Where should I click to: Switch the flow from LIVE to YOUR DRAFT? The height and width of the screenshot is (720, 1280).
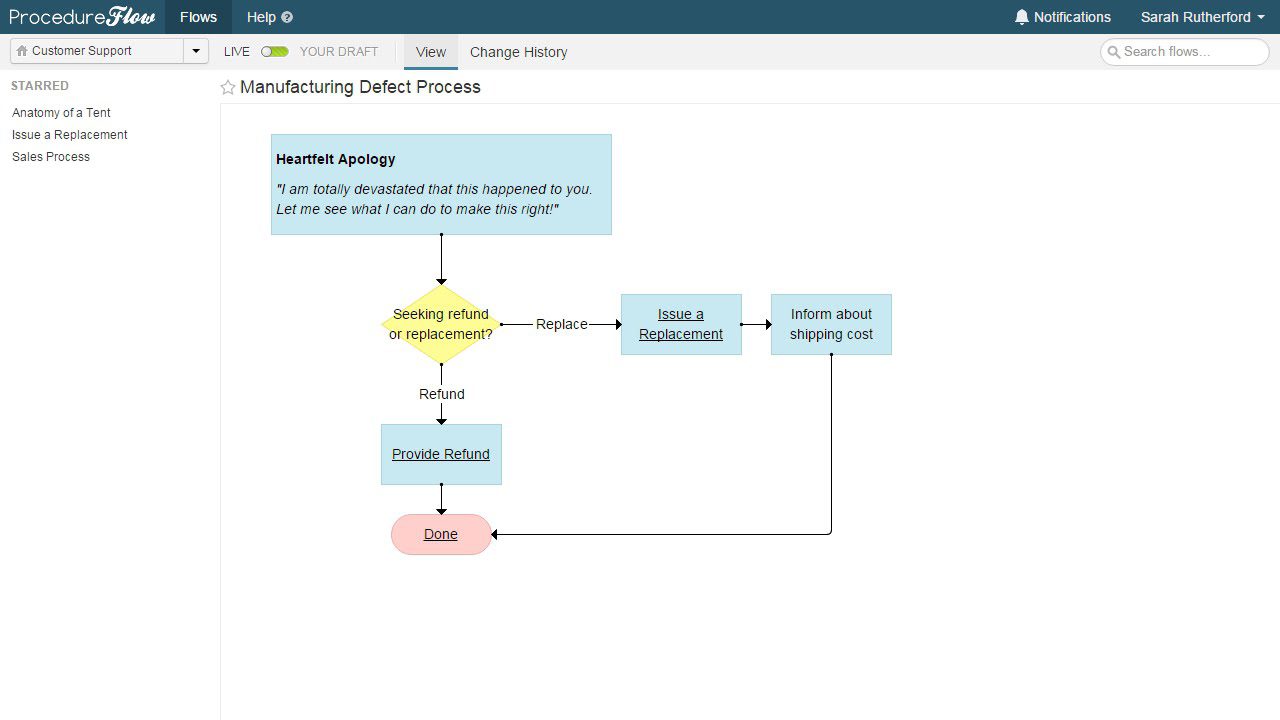(274, 51)
